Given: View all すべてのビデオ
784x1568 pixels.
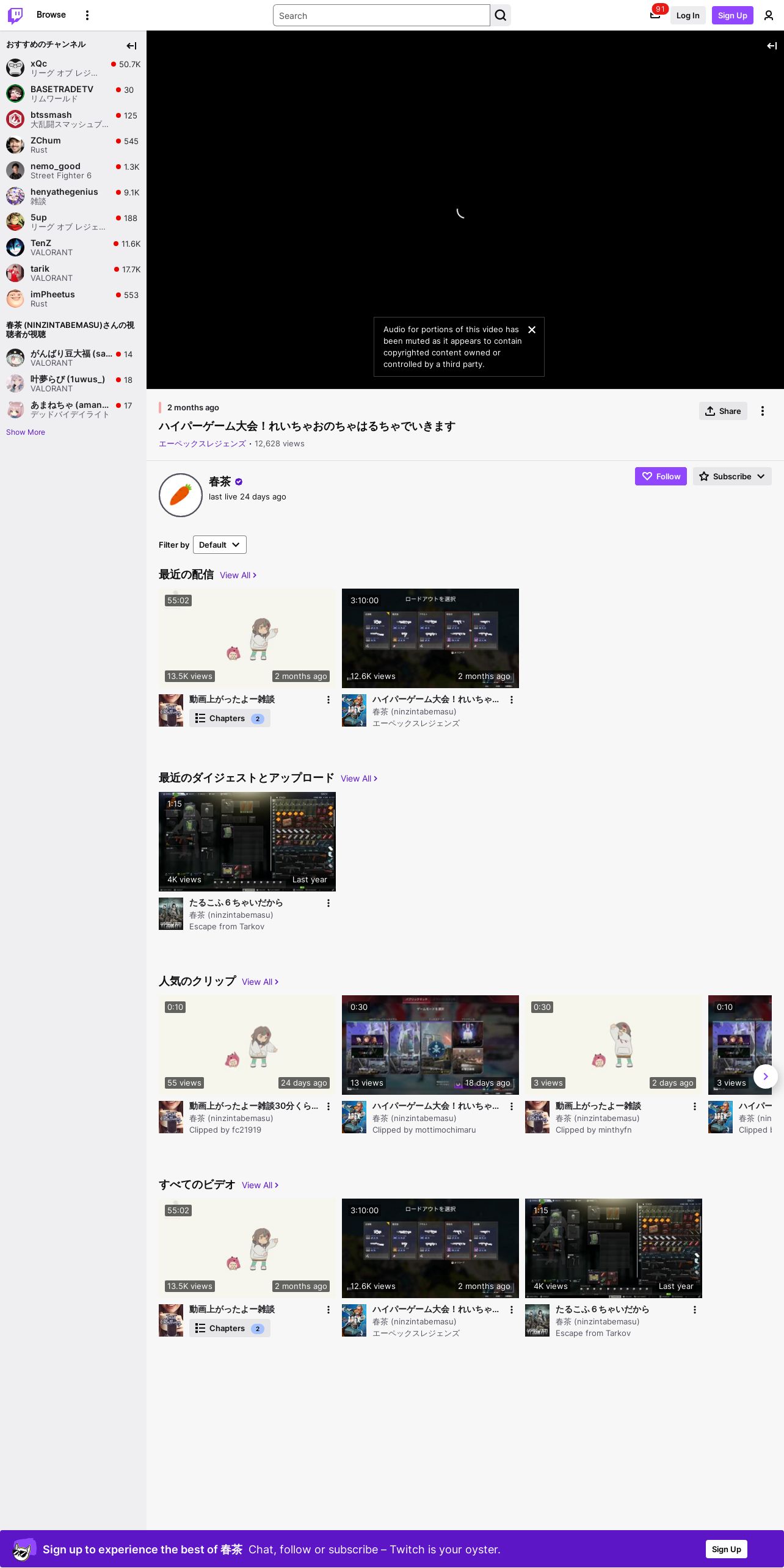Looking at the screenshot, I should tap(260, 1185).
